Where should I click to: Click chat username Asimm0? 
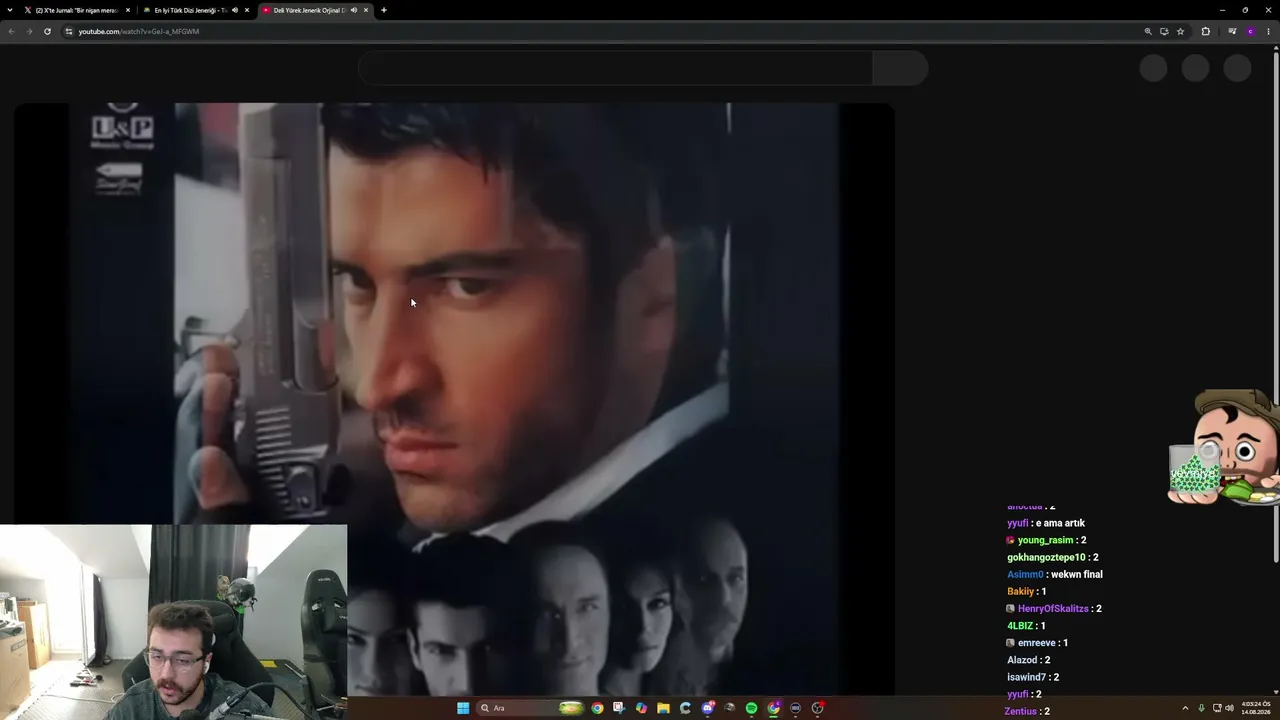click(1025, 574)
